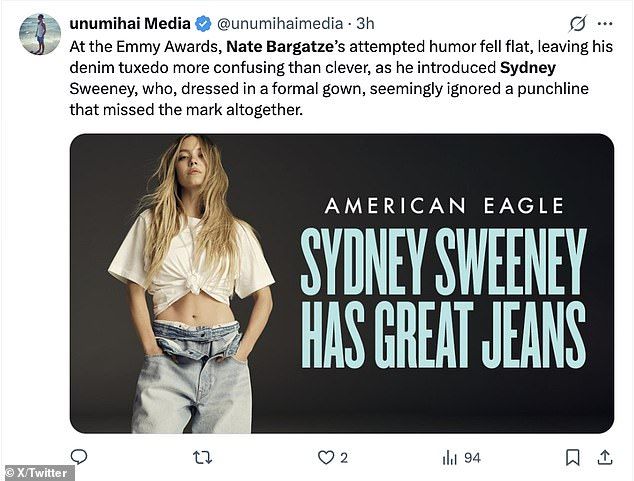The image size is (634, 481).
Task: Share the tweet via the share icon
Action: pyautogui.click(x=605, y=457)
